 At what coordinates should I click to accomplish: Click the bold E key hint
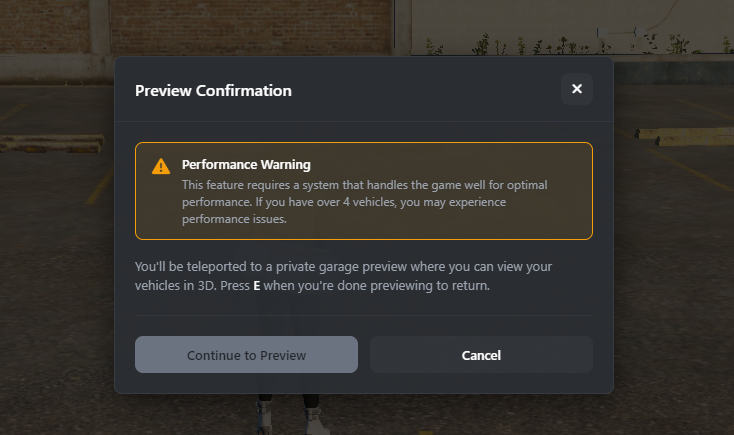tap(257, 286)
